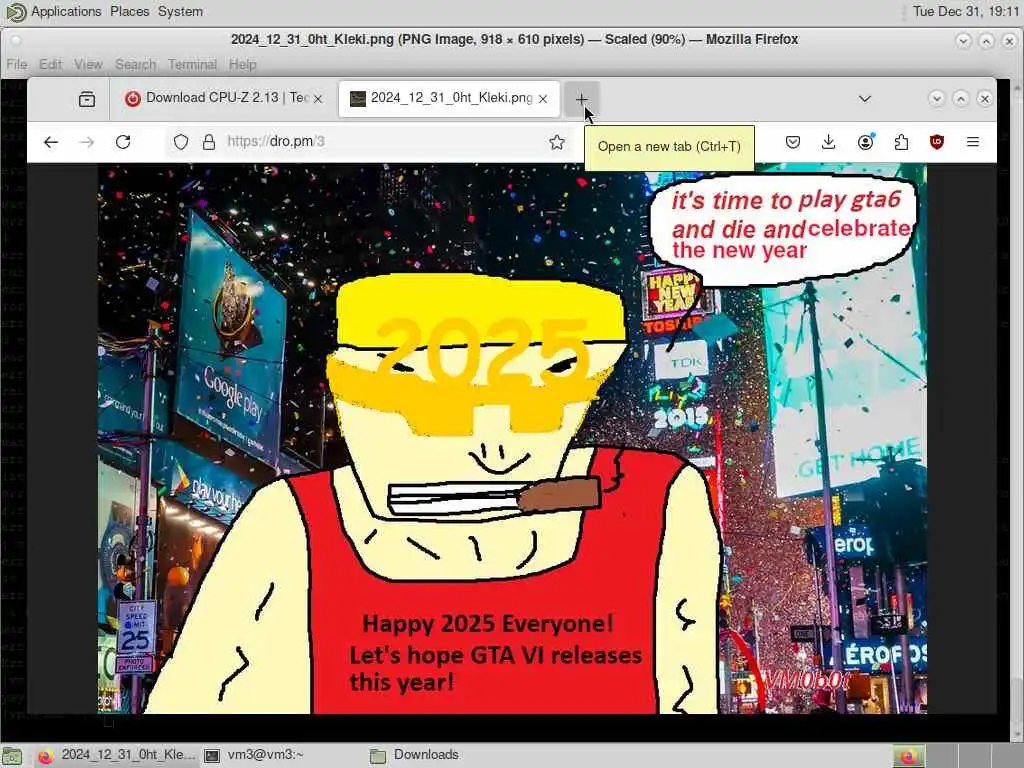The height and width of the screenshot is (768, 1024).
Task: Open the Firefox View icon in tab bar
Action: point(87,99)
